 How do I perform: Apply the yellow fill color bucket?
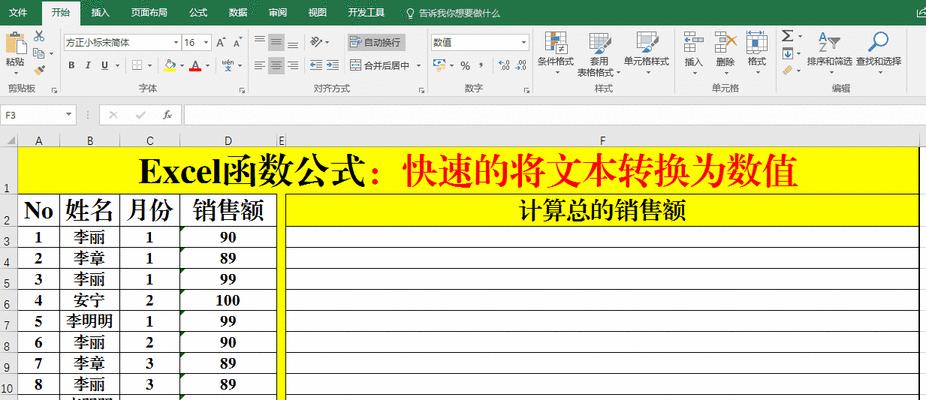tap(170, 65)
